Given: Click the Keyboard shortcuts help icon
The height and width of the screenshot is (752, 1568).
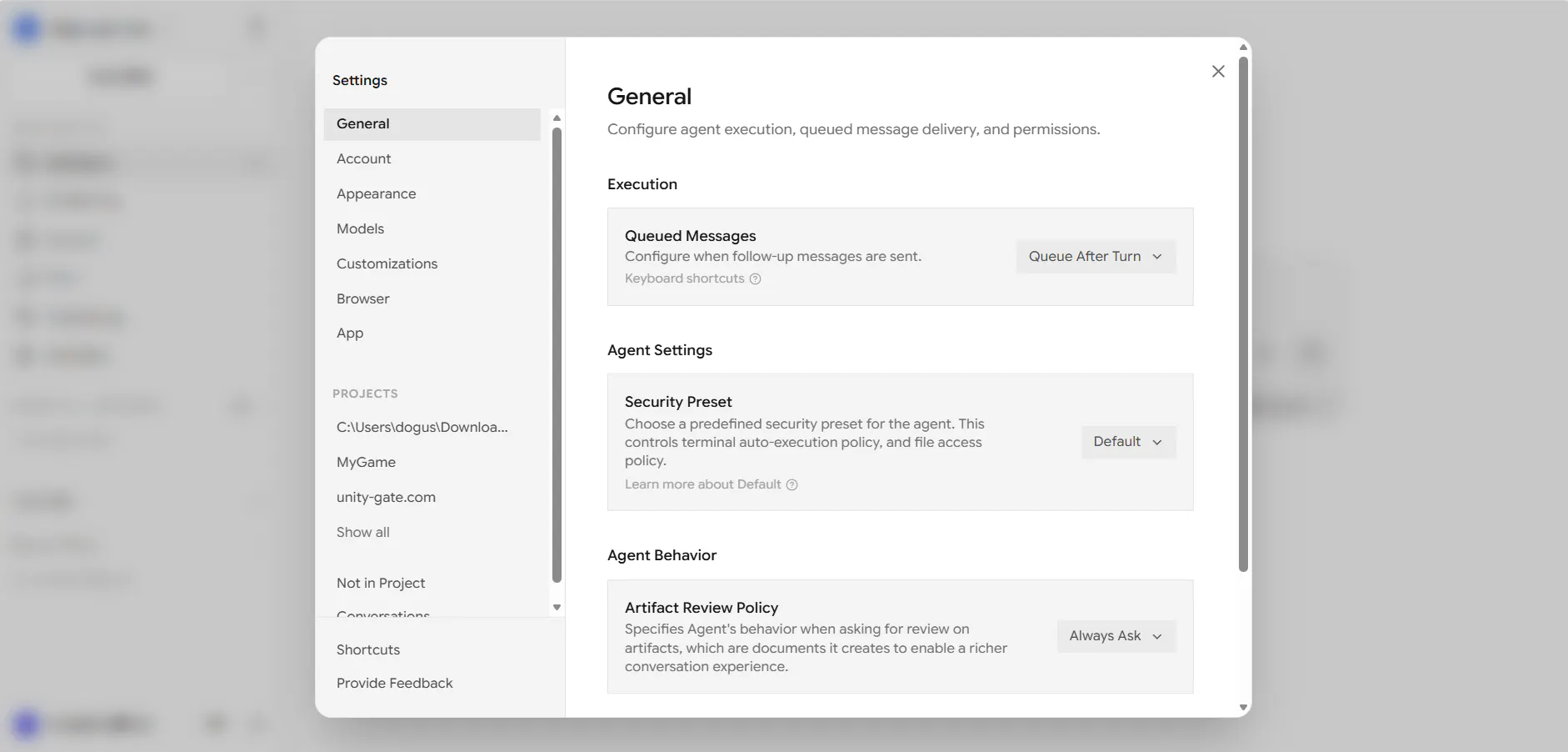Looking at the screenshot, I should (x=755, y=279).
